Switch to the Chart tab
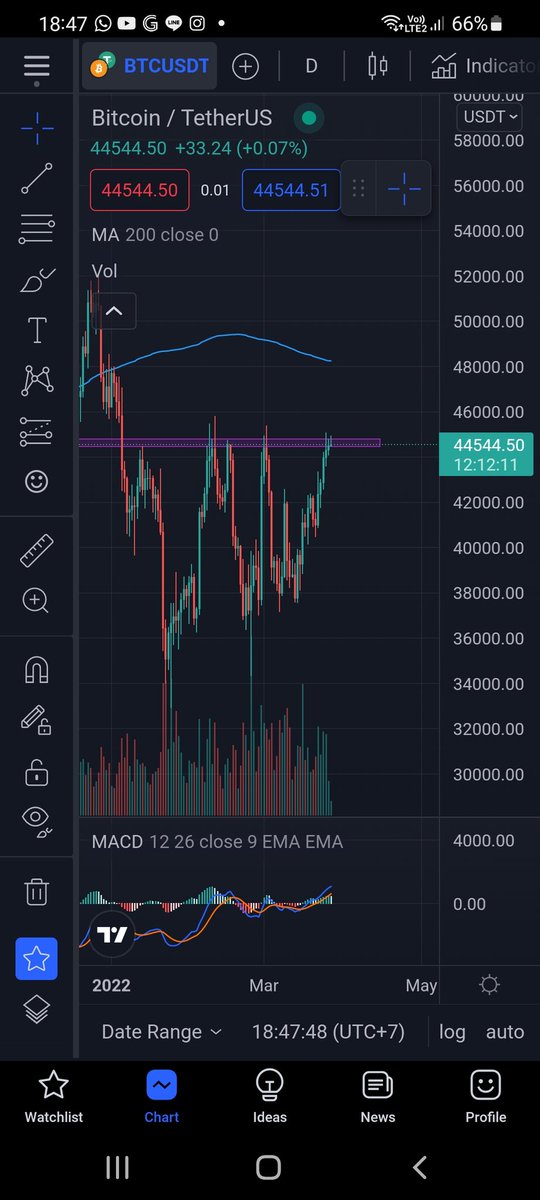 [161, 1097]
